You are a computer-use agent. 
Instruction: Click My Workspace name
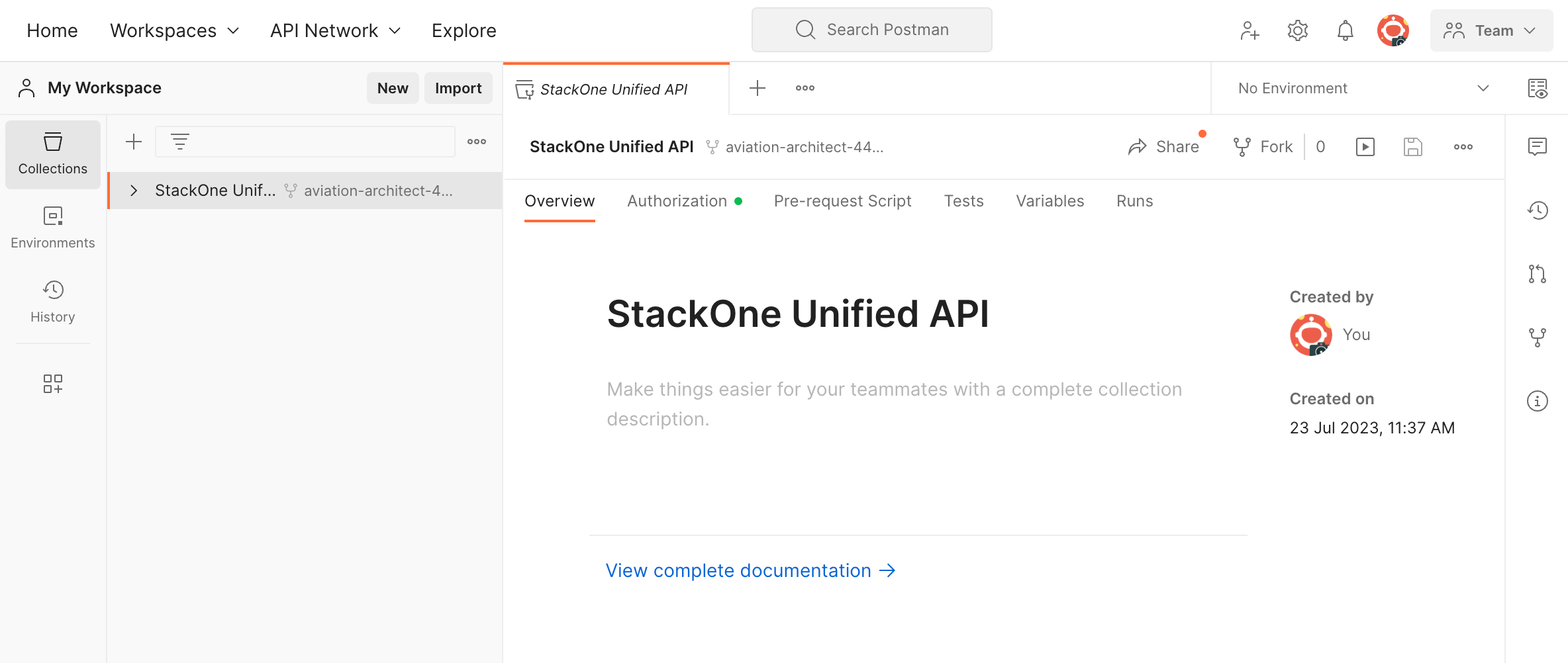click(105, 88)
